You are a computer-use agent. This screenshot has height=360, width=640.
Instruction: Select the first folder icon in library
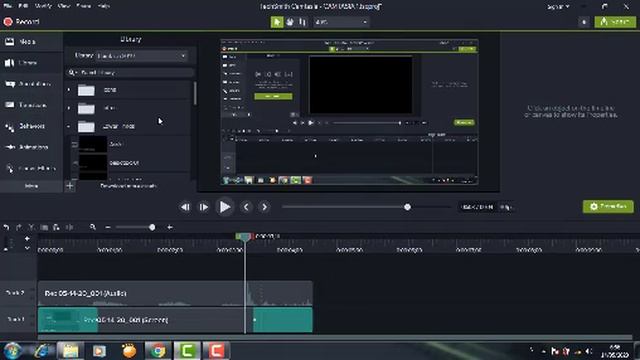[86, 90]
